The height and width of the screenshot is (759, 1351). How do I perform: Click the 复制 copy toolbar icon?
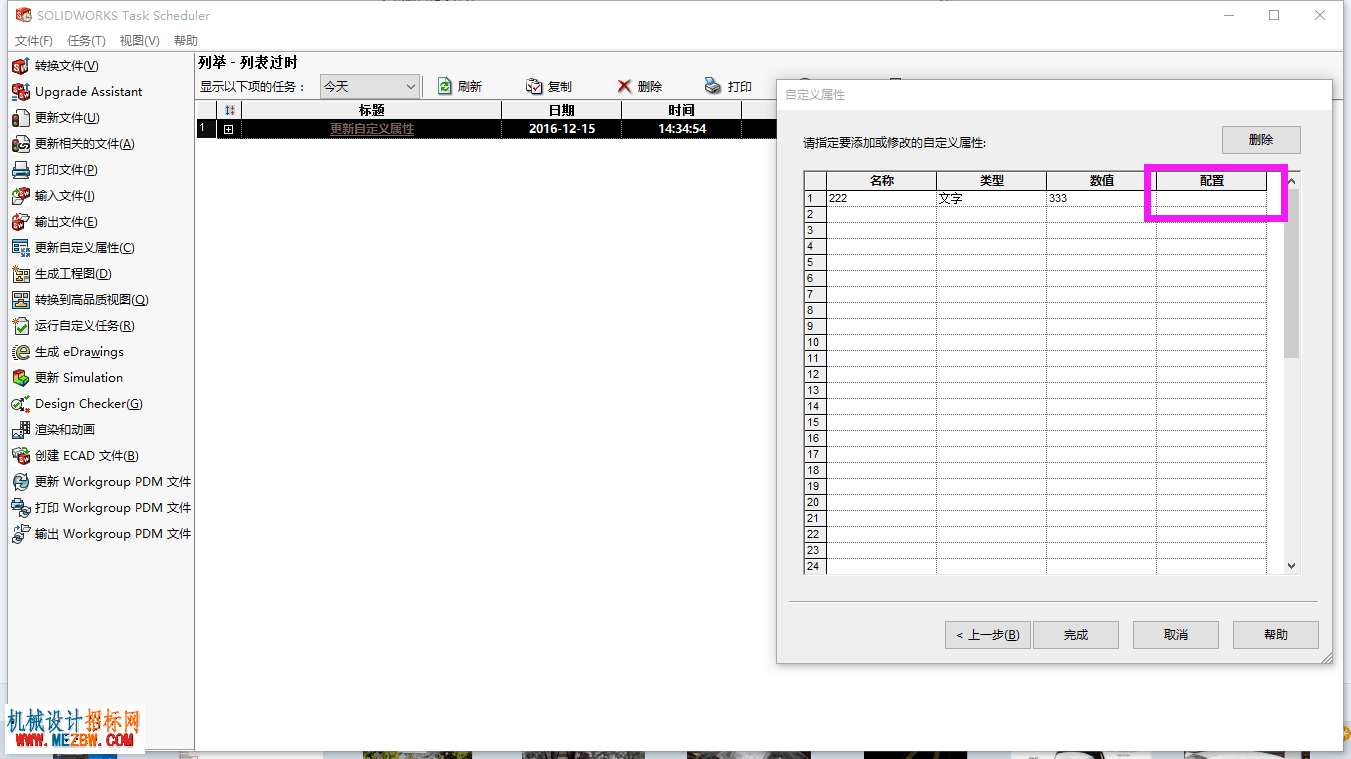(x=535, y=87)
